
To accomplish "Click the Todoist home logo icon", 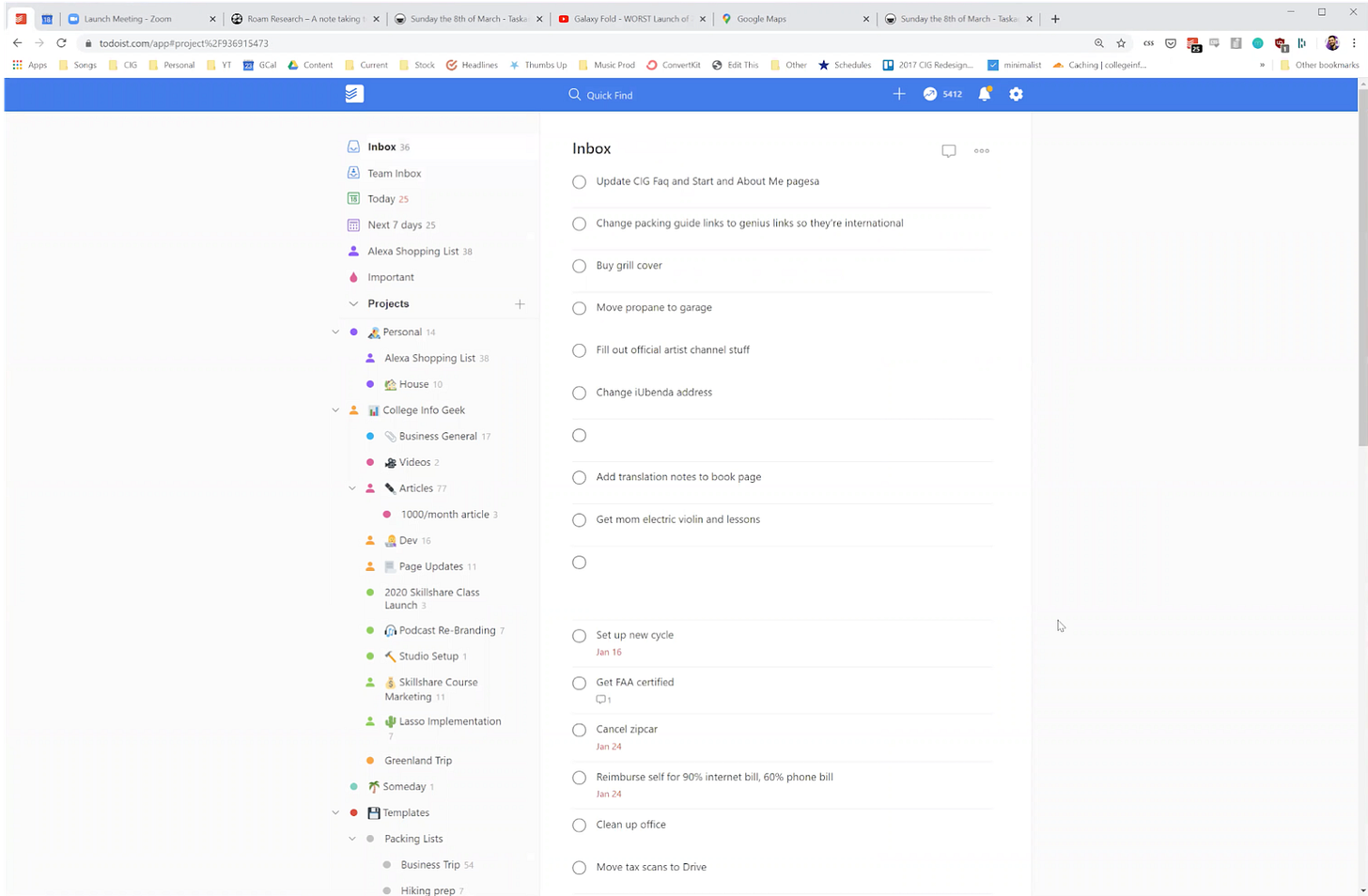I will coord(354,94).
